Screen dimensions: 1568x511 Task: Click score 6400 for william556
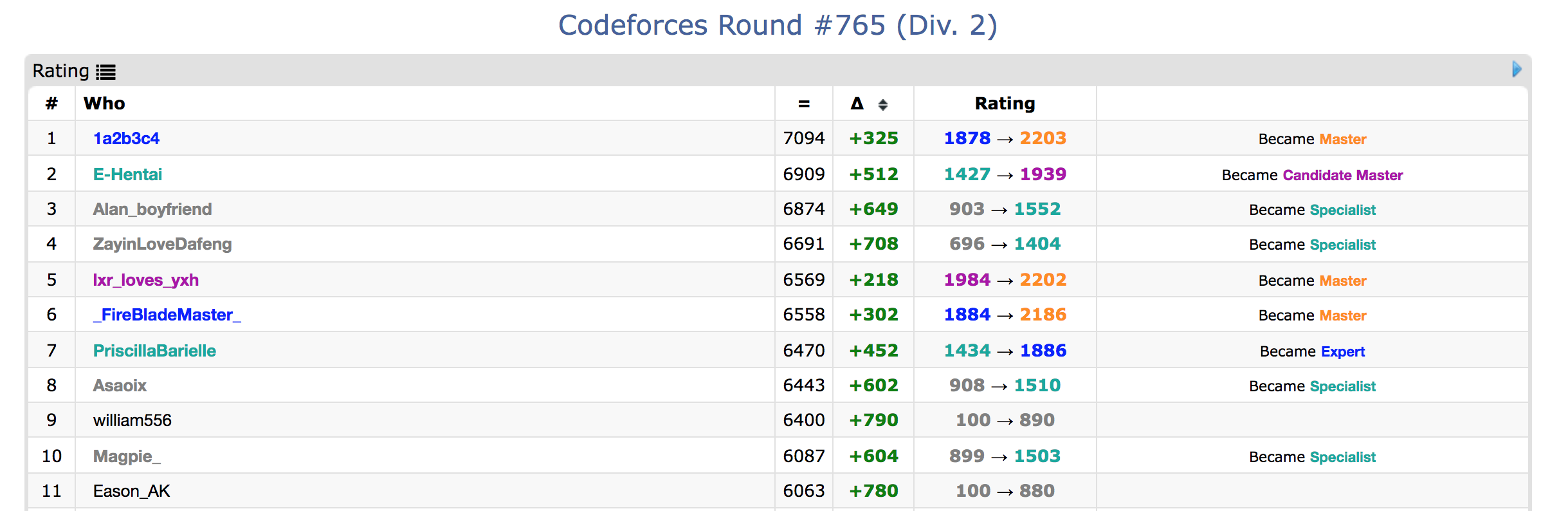coord(804,420)
